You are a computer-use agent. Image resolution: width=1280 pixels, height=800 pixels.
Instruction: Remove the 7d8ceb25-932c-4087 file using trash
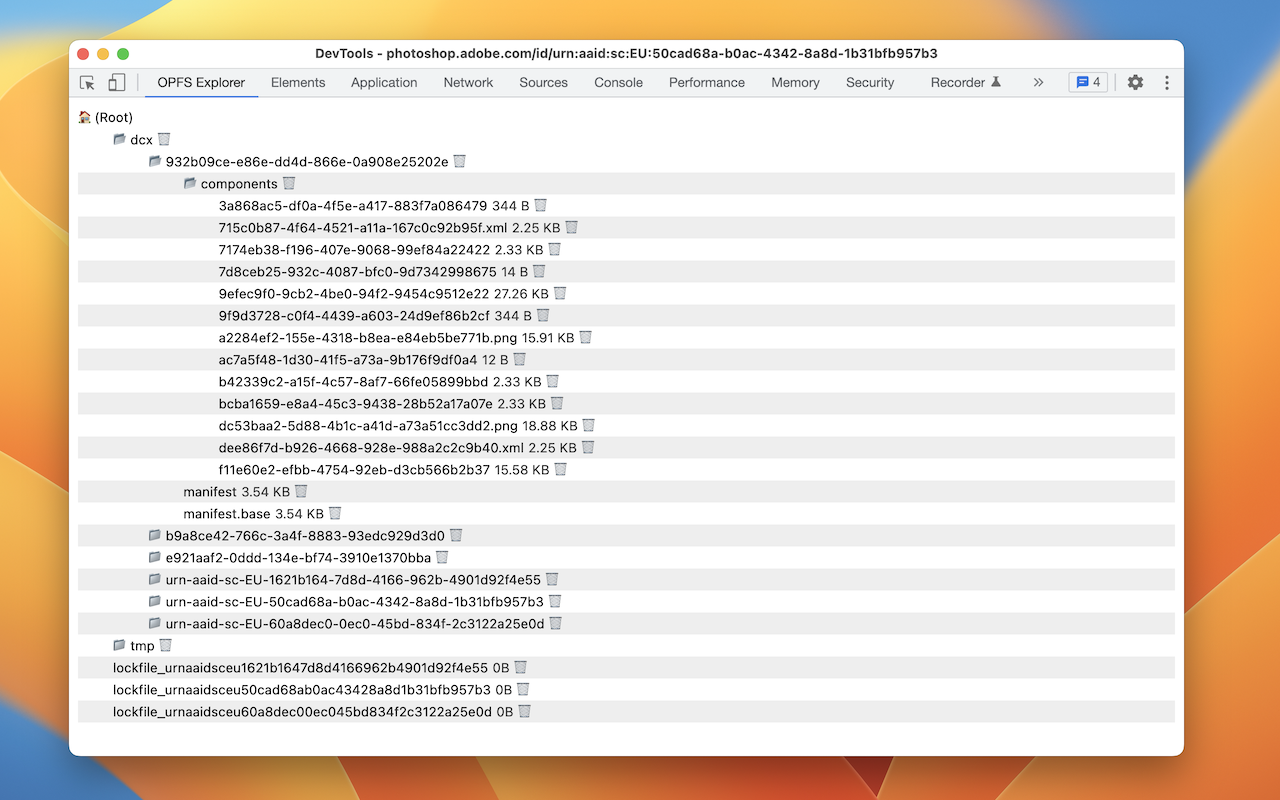tap(539, 271)
